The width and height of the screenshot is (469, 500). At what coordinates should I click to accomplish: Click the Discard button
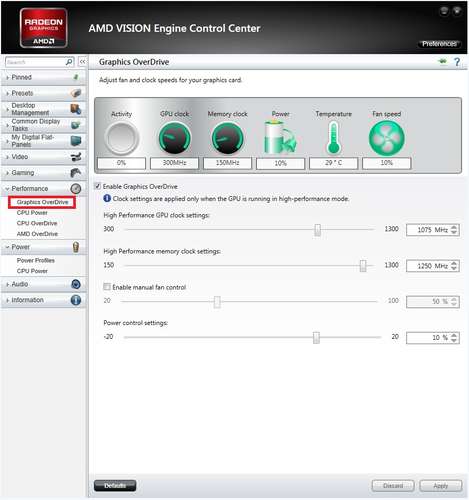[393, 486]
